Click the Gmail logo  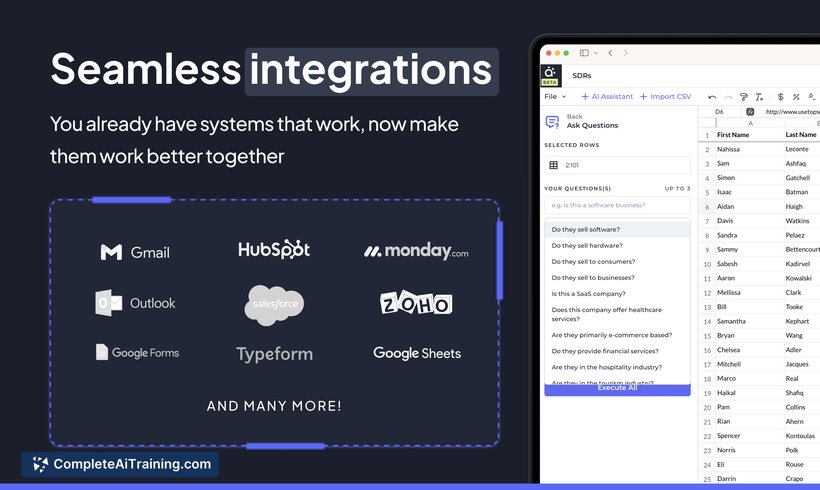(135, 253)
